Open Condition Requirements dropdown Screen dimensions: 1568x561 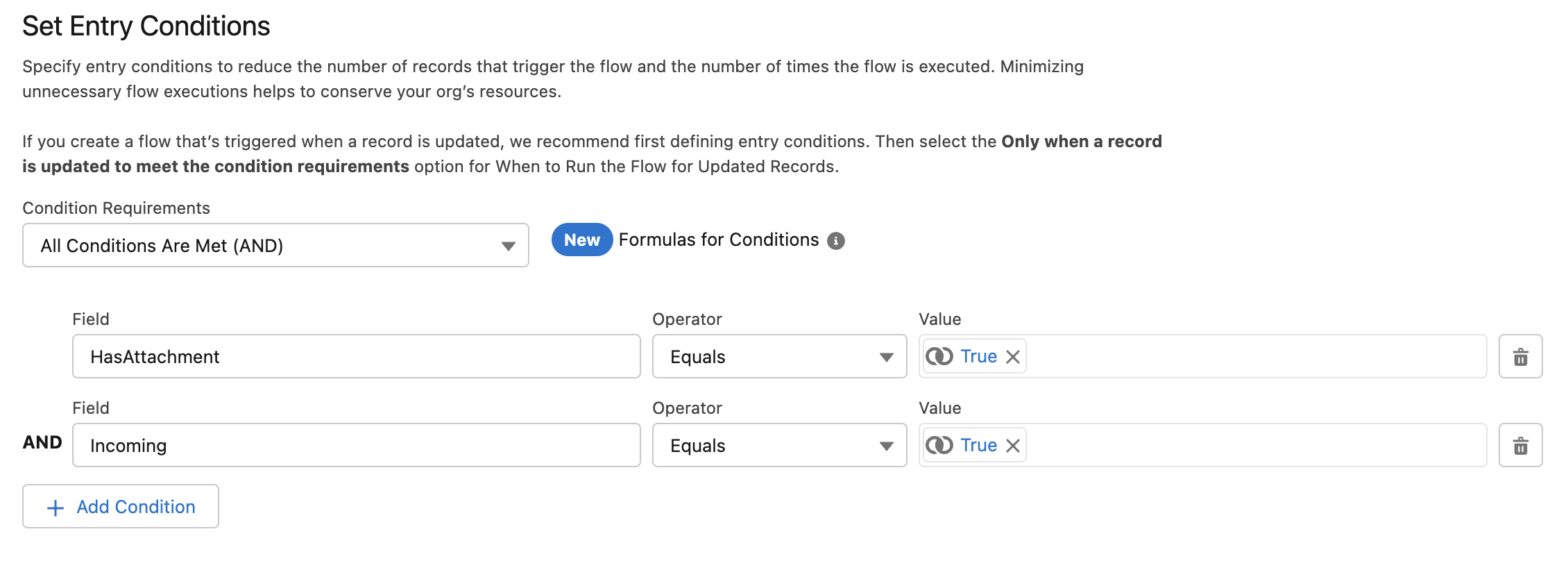275,246
